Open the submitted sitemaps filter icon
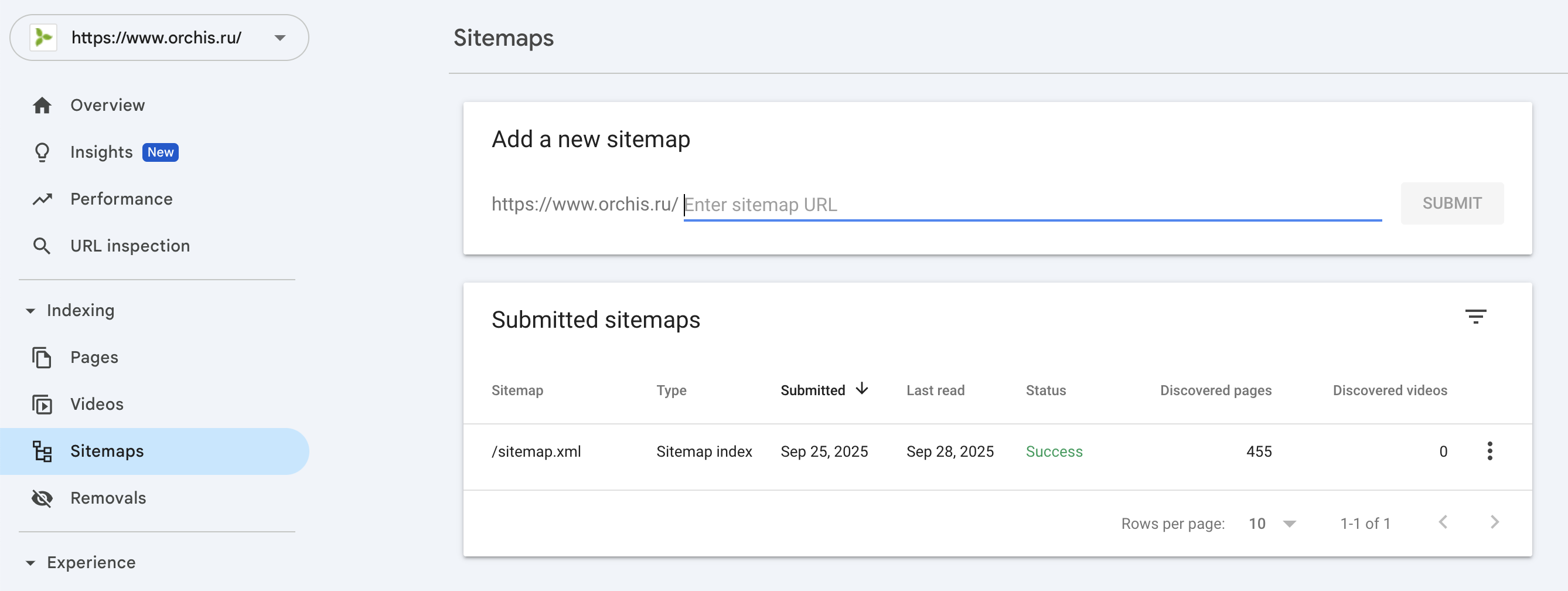 pyautogui.click(x=1475, y=317)
